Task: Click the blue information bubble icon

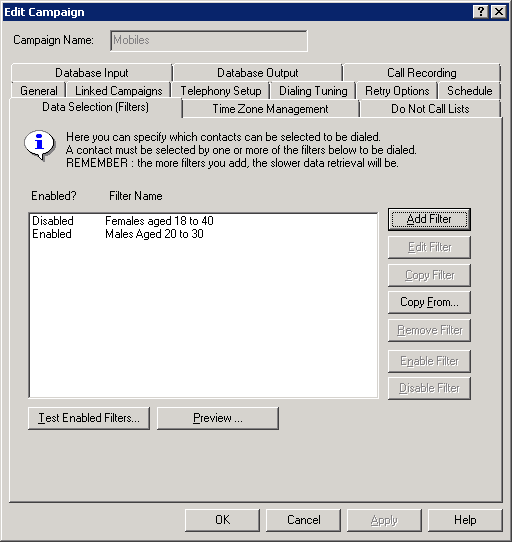Action: (39, 144)
